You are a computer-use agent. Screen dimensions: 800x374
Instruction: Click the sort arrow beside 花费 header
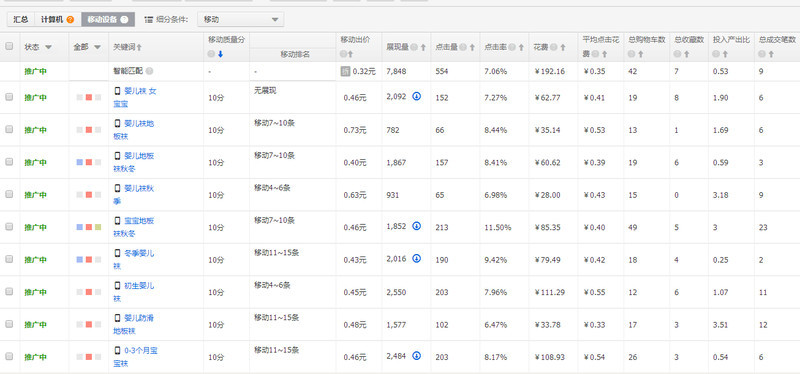coord(563,47)
